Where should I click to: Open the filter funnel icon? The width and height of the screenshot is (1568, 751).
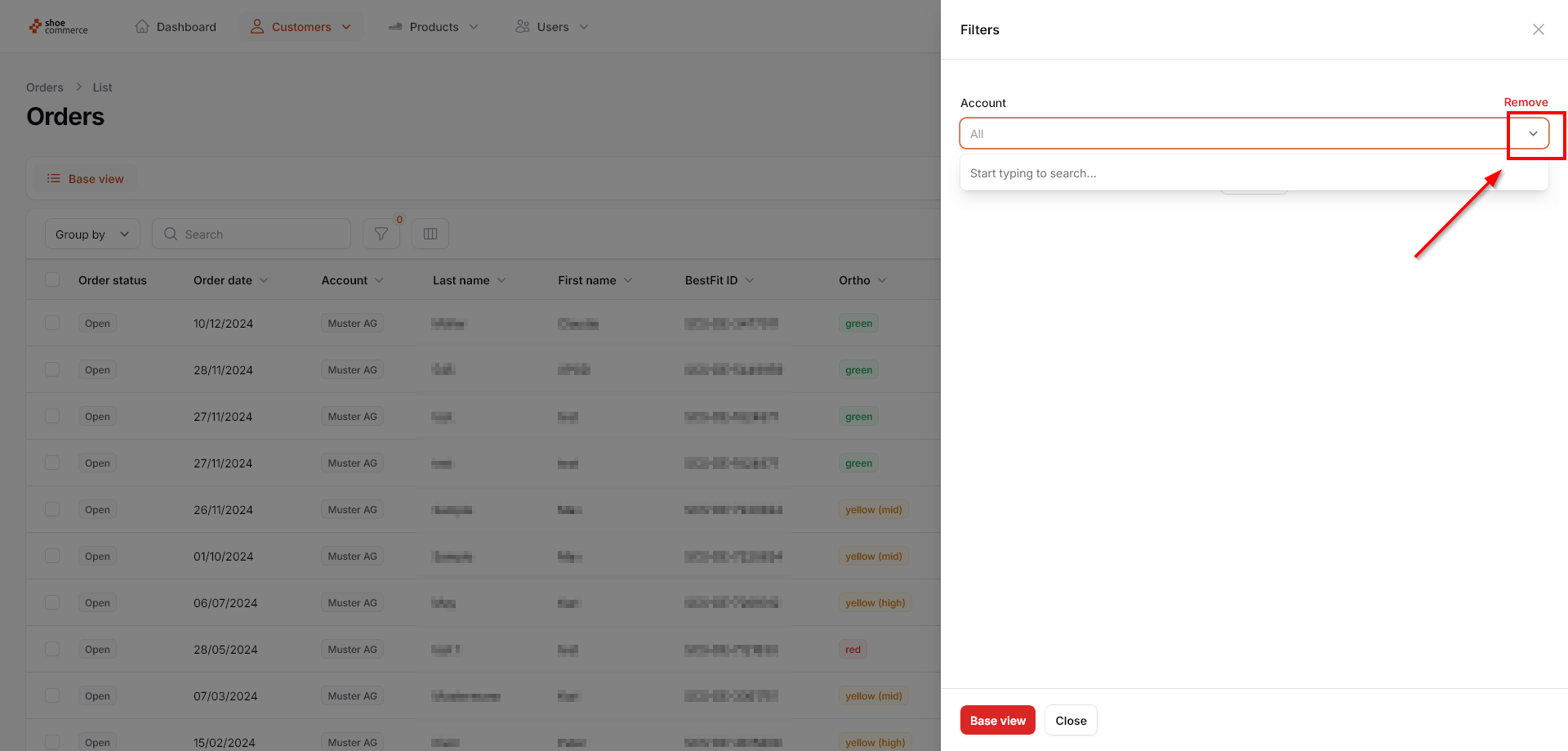tap(381, 234)
